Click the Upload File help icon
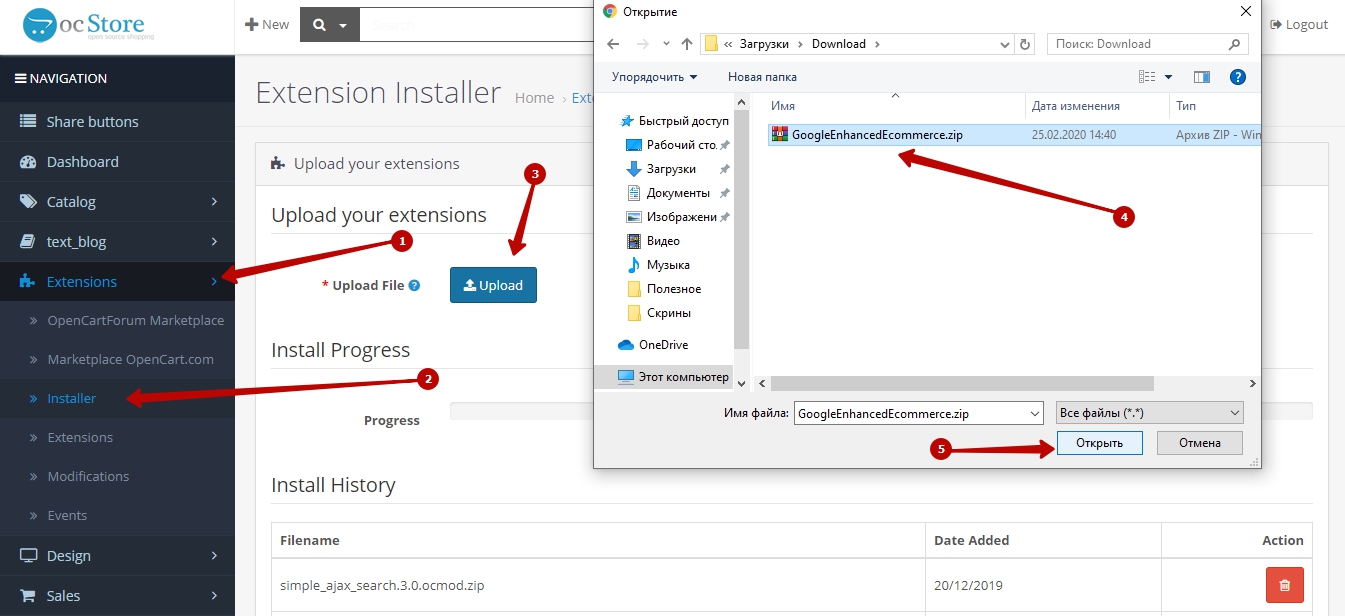This screenshot has height=616, width=1345. coord(414,286)
